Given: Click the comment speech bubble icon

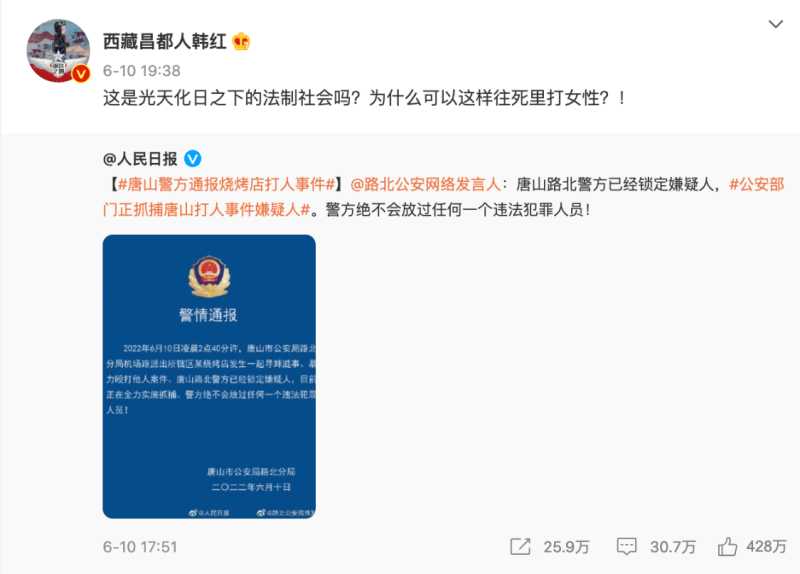Looking at the screenshot, I should tap(627, 546).
